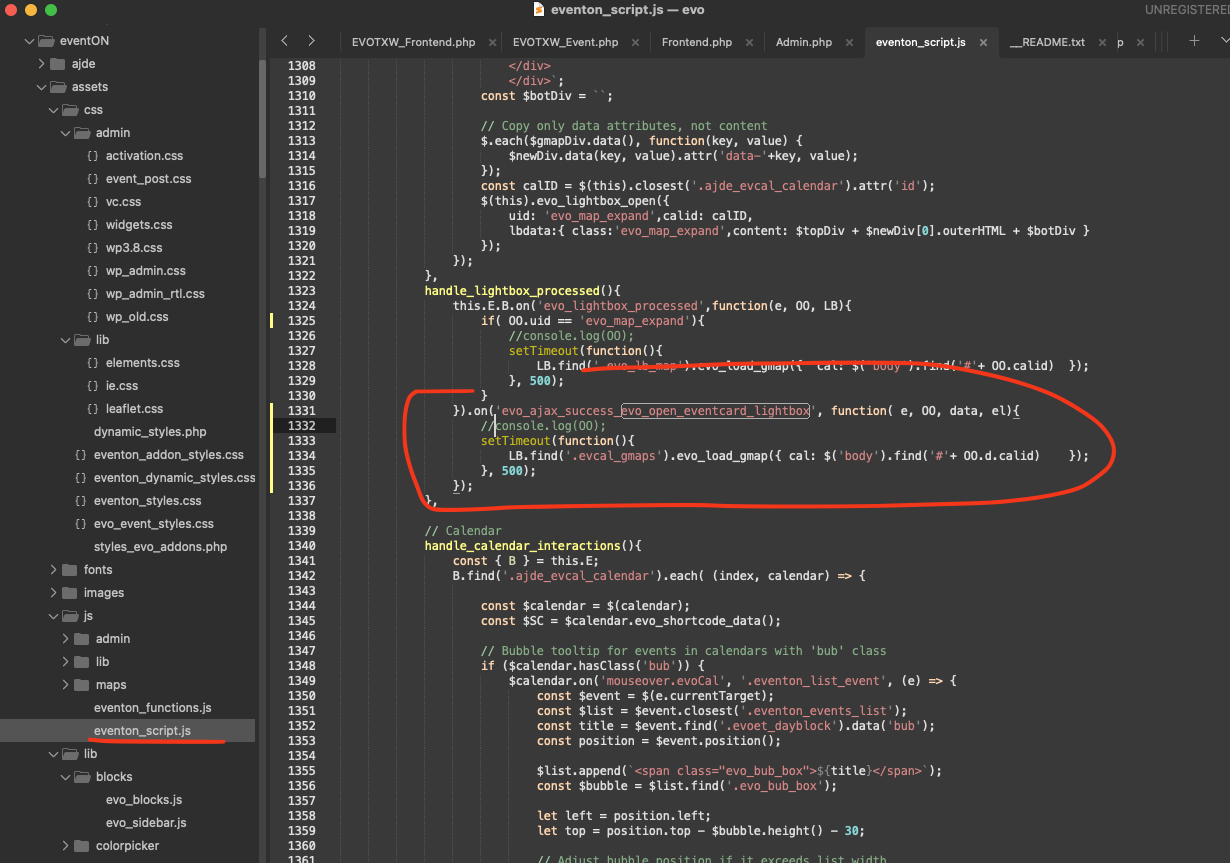Open evo_blocks.js from the file tree
1230x863 pixels.
click(x=144, y=800)
